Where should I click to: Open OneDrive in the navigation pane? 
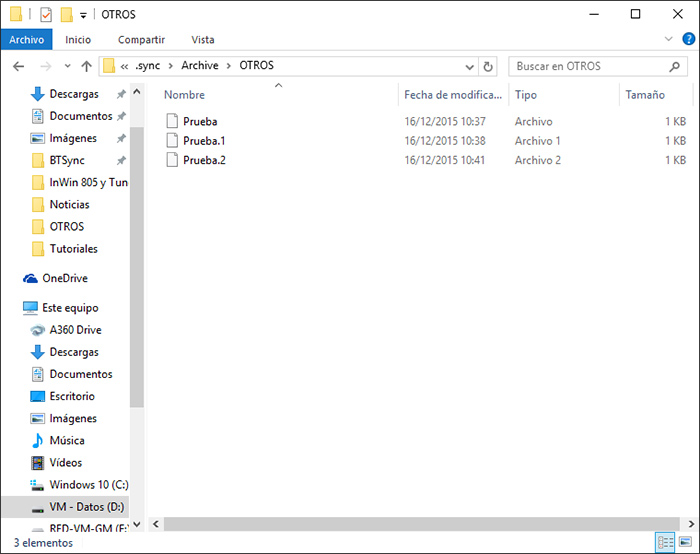[64, 278]
